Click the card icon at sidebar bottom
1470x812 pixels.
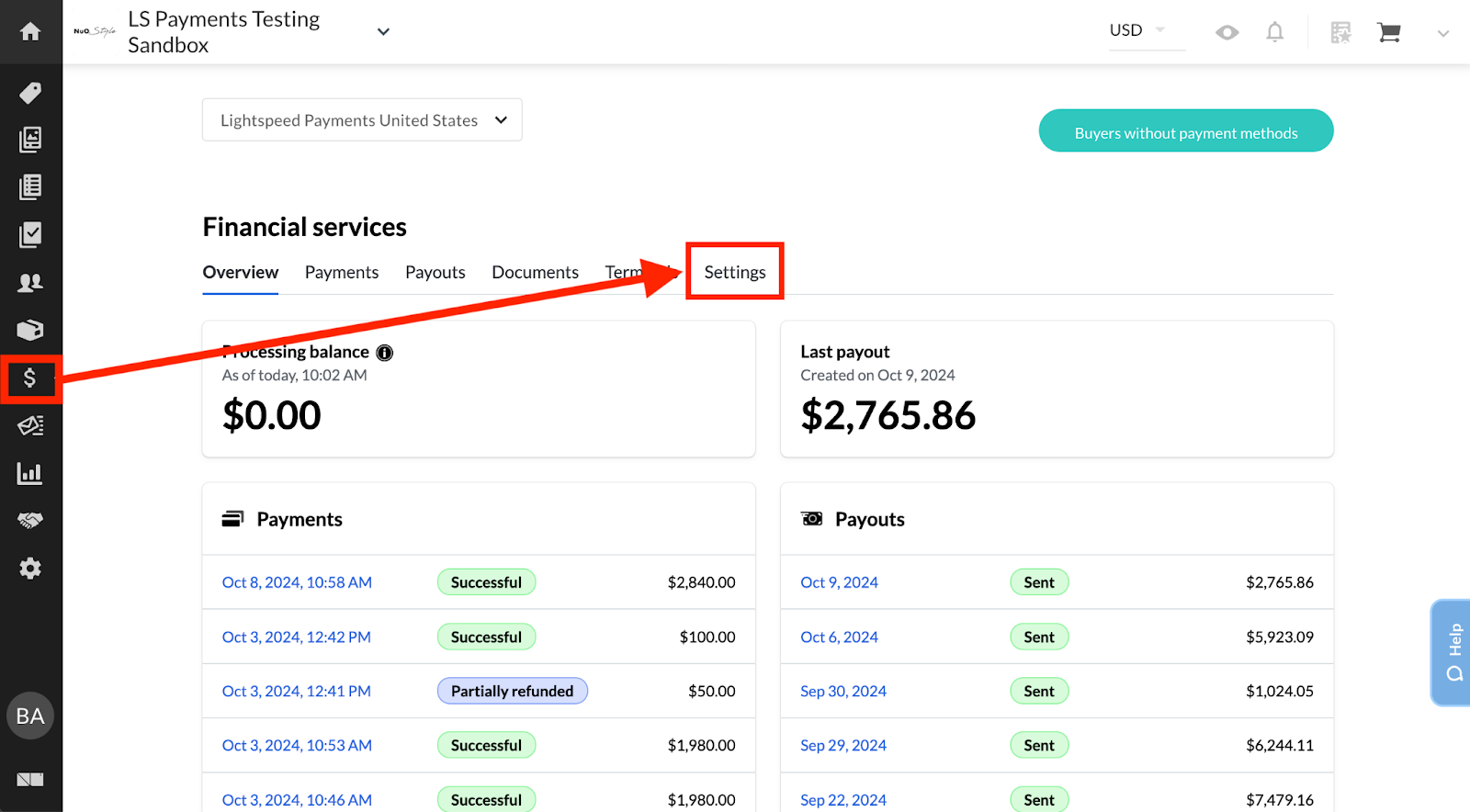(30, 780)
